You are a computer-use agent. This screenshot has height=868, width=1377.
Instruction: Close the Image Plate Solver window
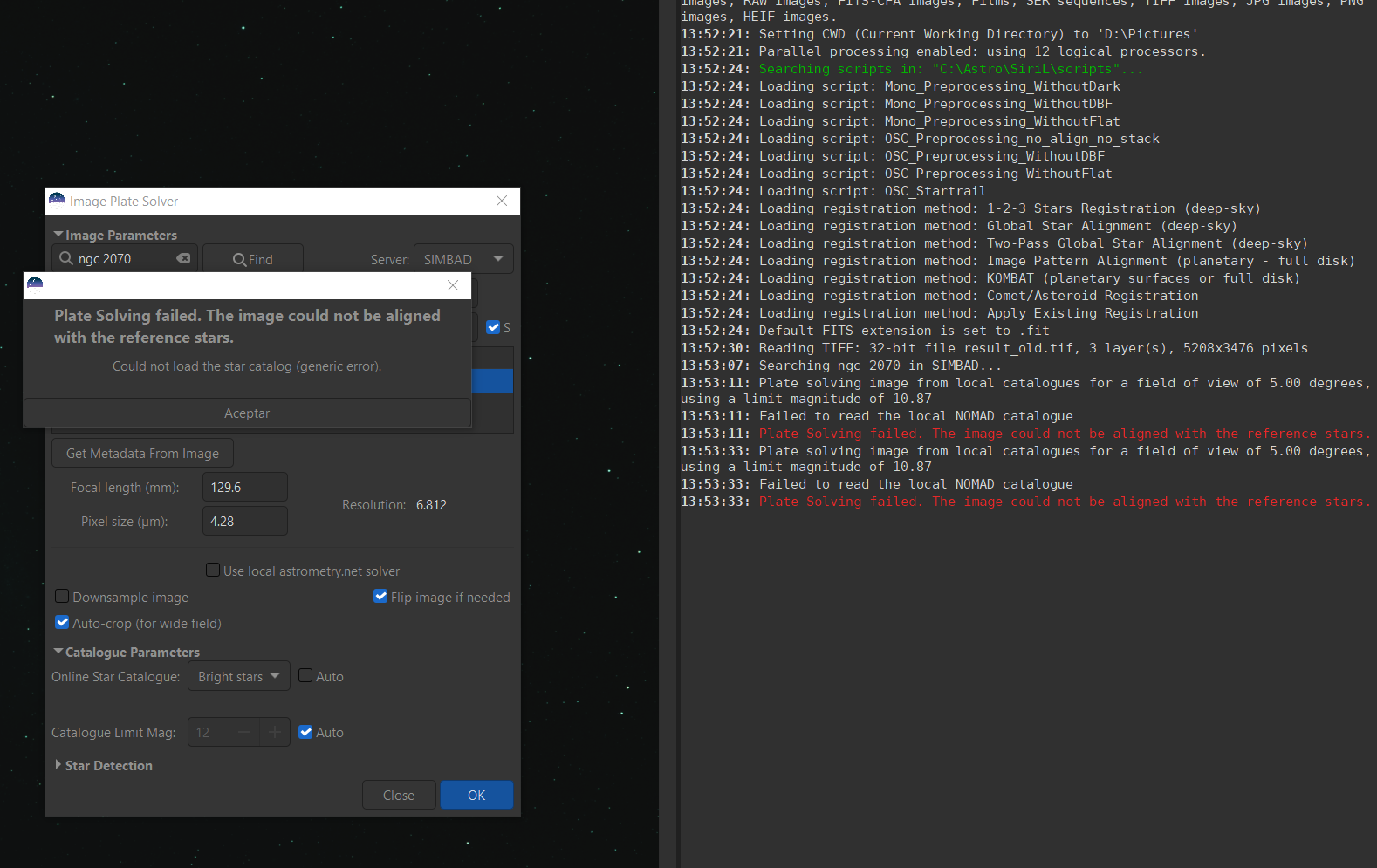click(502, 201)
